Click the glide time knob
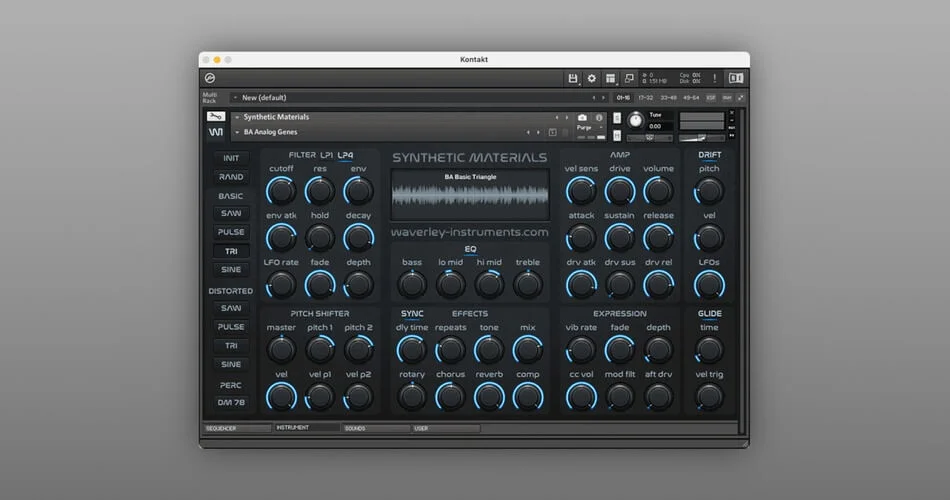Viewport: 950px width, 500px height. (709, 350)
